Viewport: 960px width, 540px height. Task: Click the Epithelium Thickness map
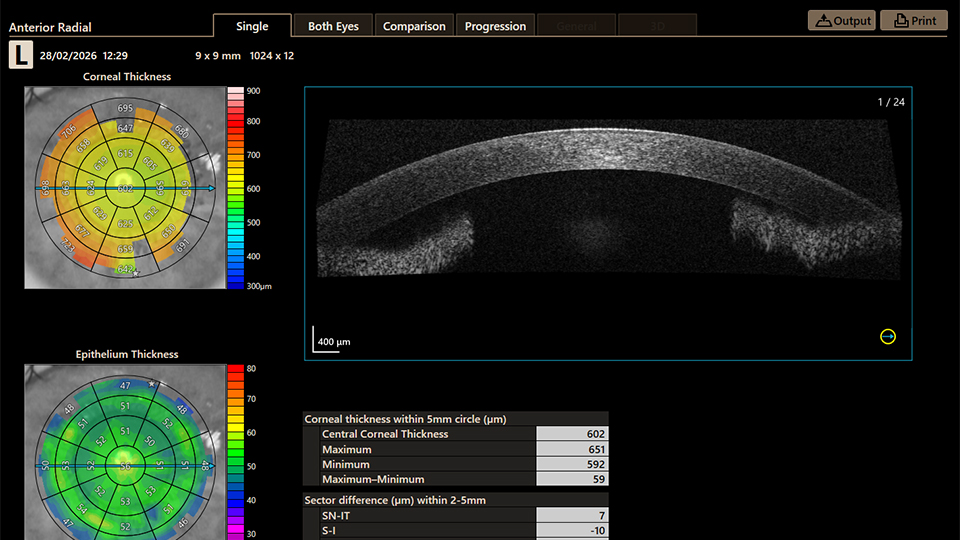point(125,452)
